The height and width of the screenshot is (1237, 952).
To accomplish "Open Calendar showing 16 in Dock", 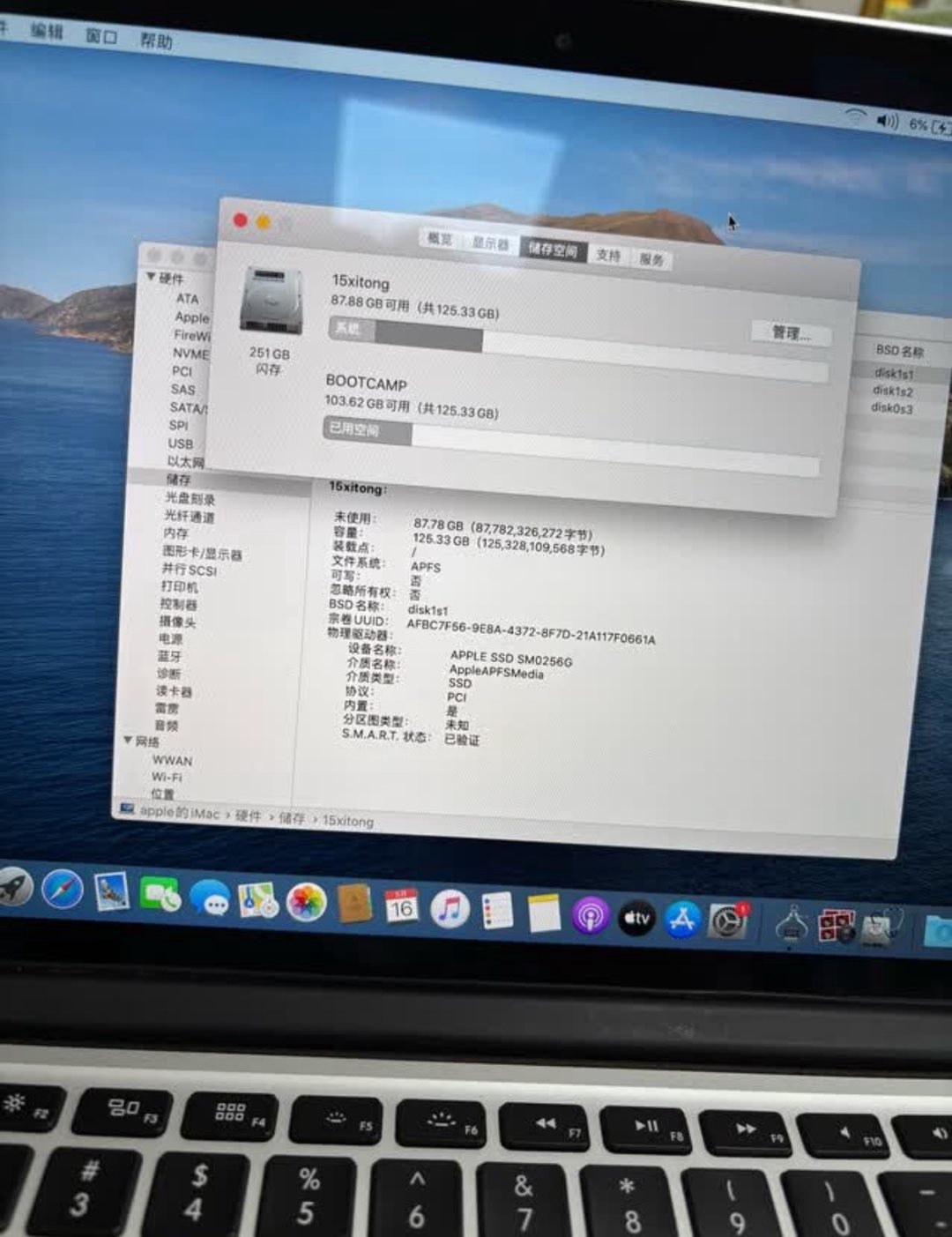I will pos(402,907).
